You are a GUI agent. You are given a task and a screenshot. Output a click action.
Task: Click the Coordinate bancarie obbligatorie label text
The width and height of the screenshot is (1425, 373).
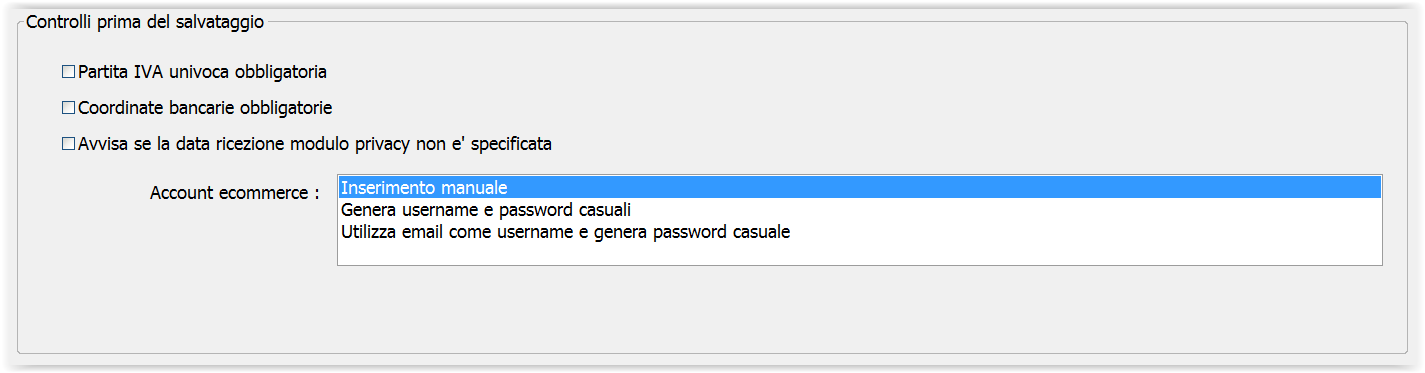tap(205, 108)
